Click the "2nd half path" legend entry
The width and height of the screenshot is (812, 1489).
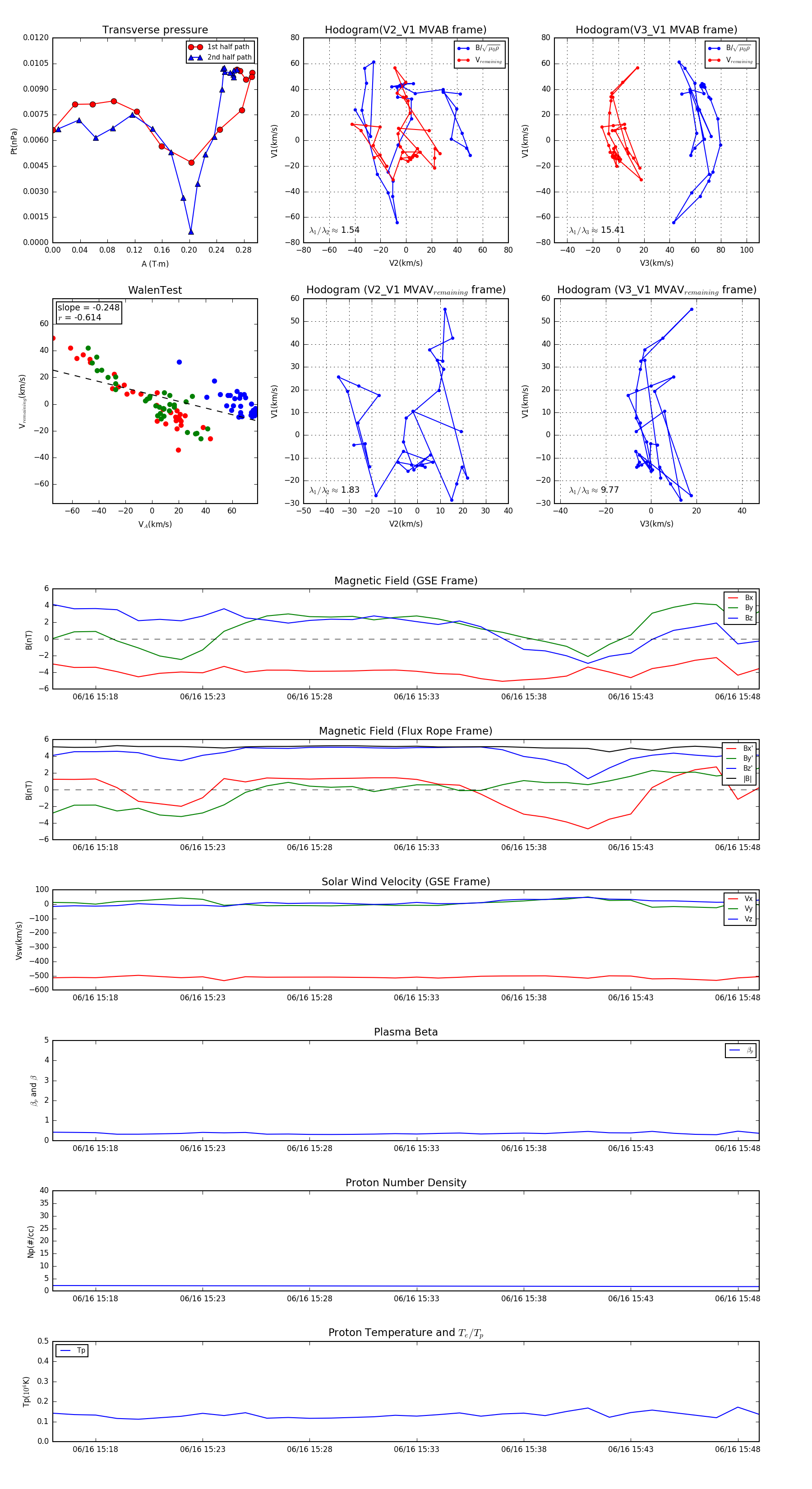pos(220,57)
